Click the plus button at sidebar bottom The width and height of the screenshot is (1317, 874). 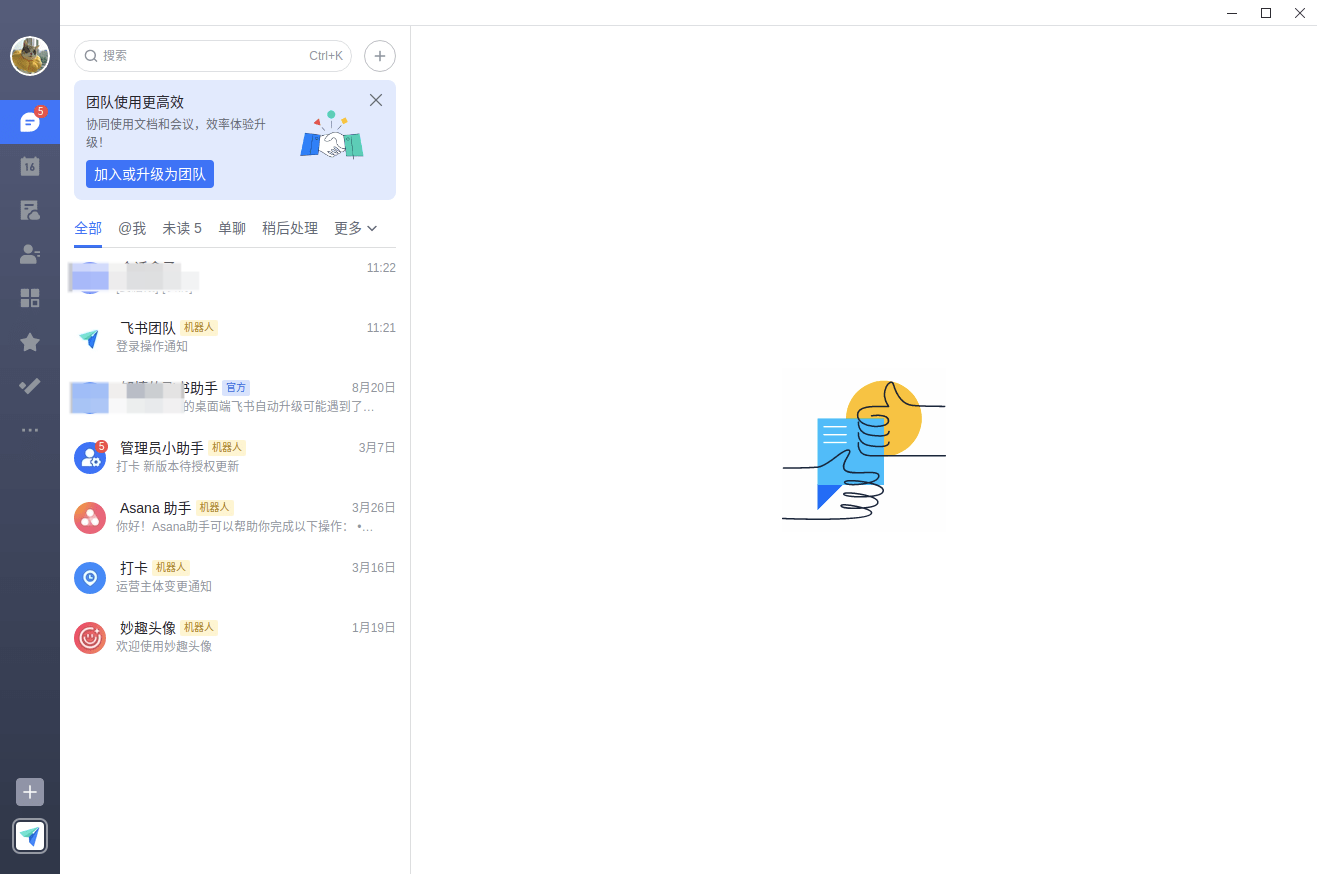(x=30, y=792)
